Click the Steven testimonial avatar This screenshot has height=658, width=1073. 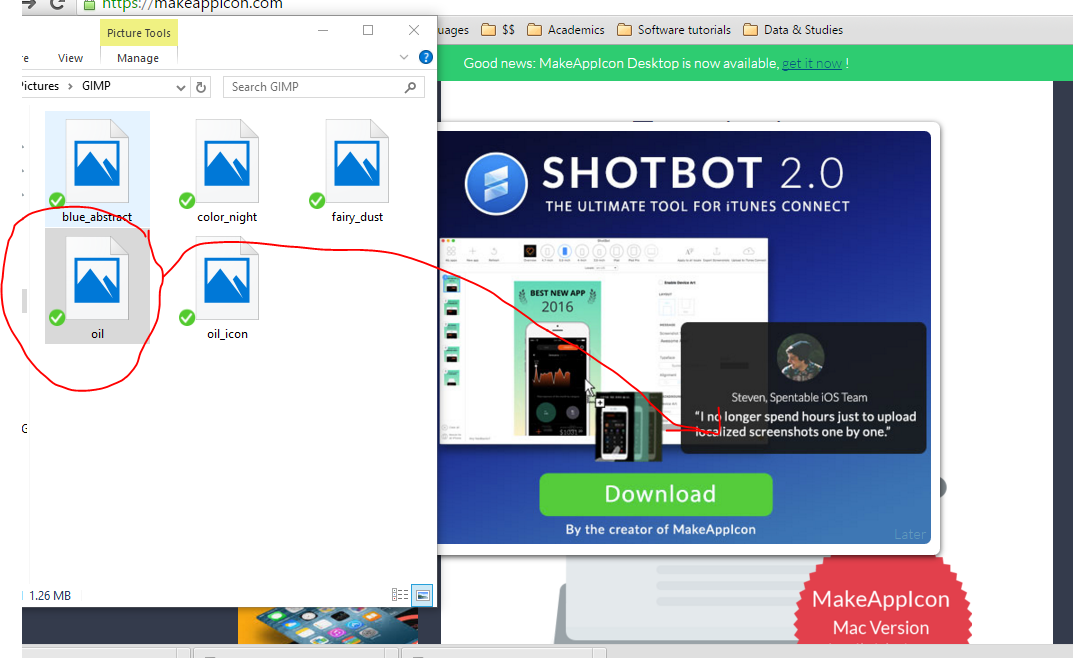[801, 357]
